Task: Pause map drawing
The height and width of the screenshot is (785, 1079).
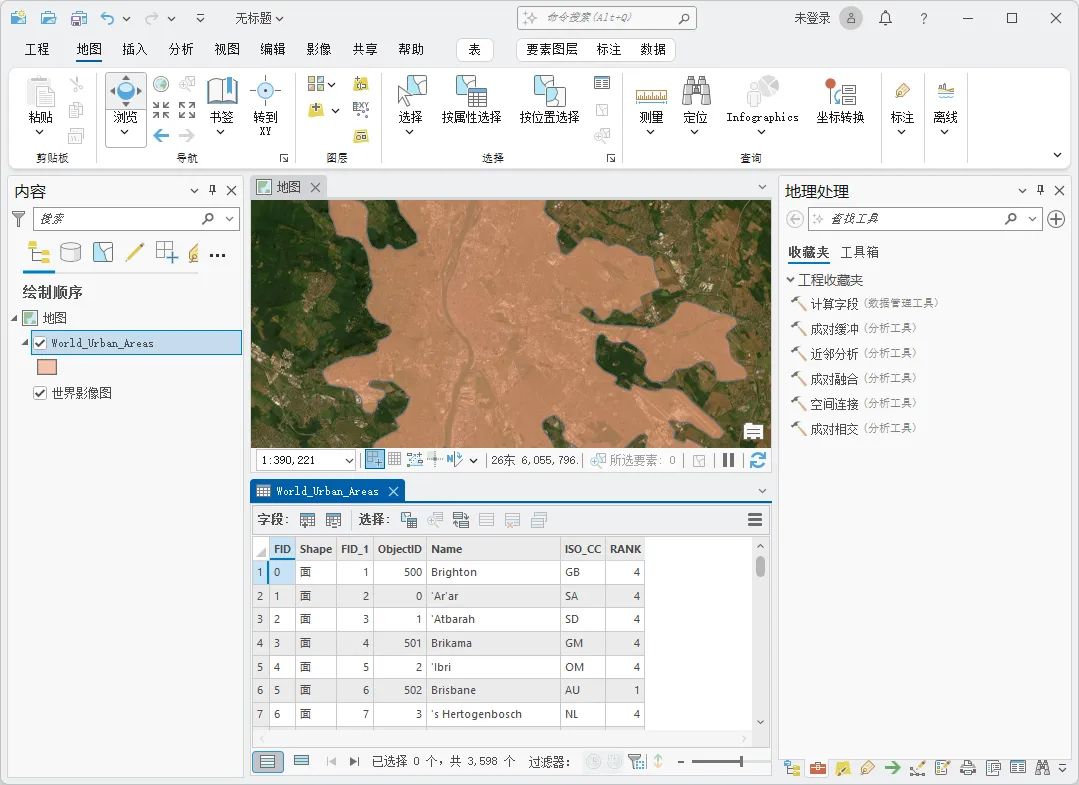Action: coord(728,460)
